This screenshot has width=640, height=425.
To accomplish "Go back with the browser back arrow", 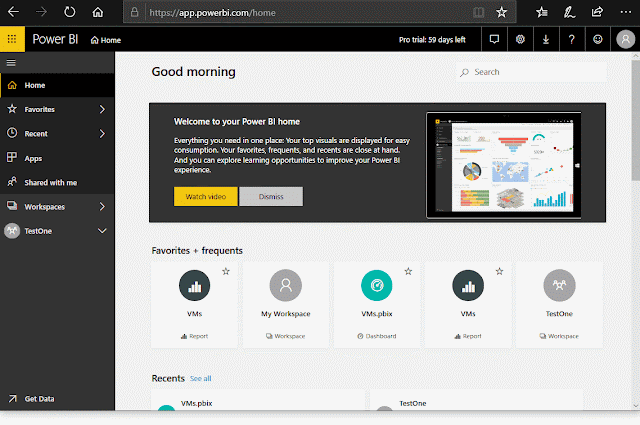I will coord(13,12).
